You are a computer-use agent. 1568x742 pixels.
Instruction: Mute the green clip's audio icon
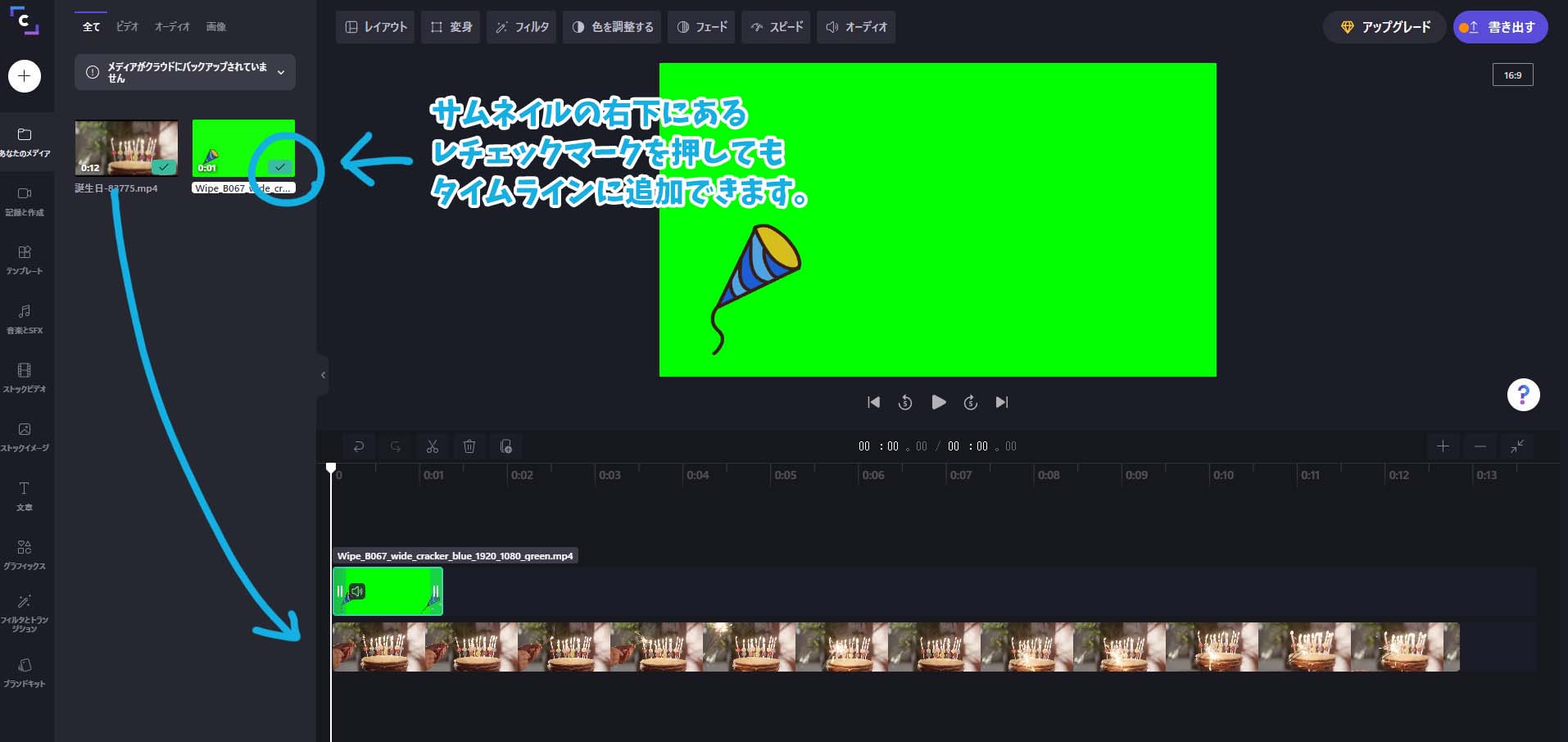357,591
